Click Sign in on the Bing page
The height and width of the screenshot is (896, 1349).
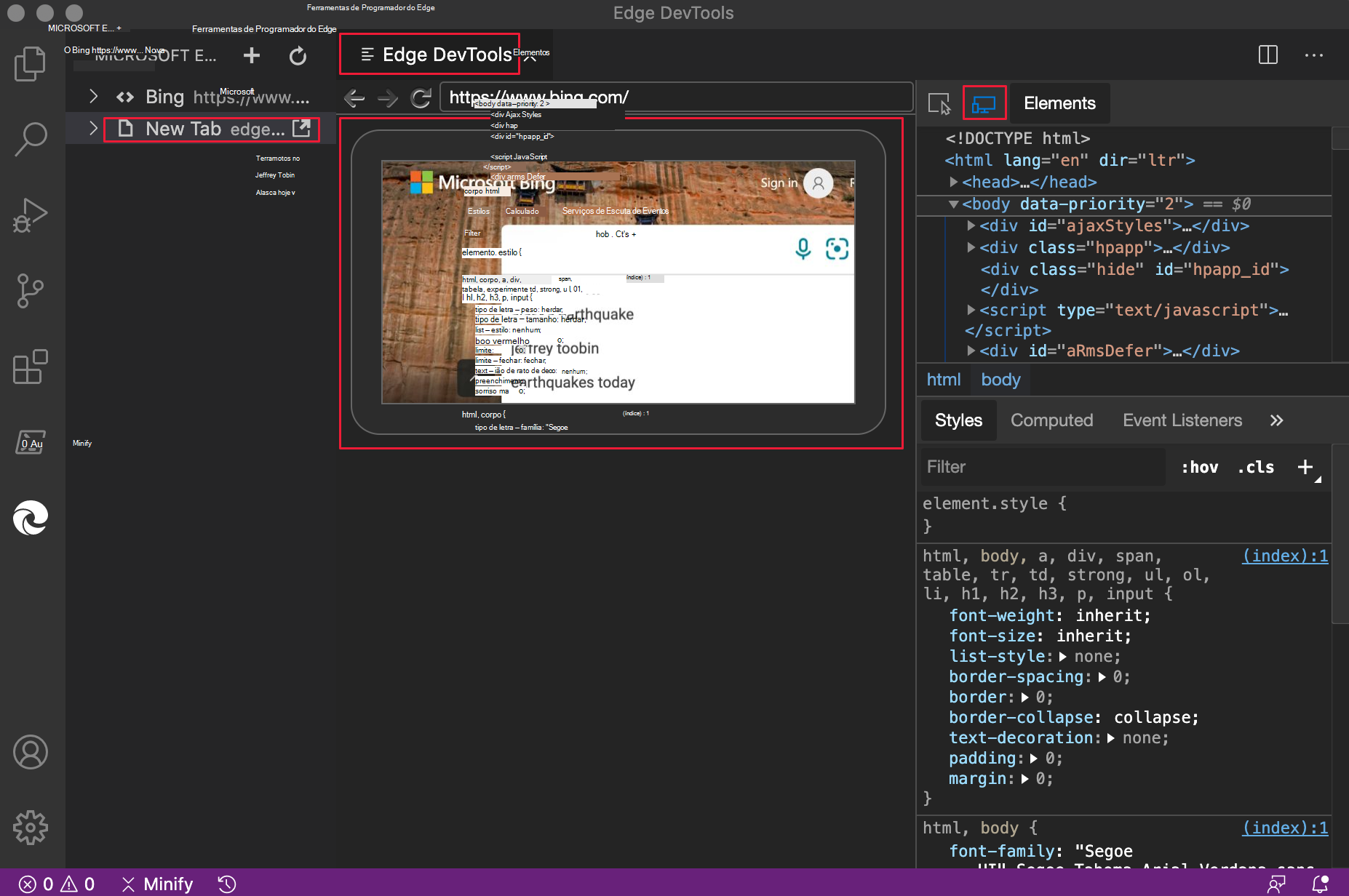tap(779, 183)
